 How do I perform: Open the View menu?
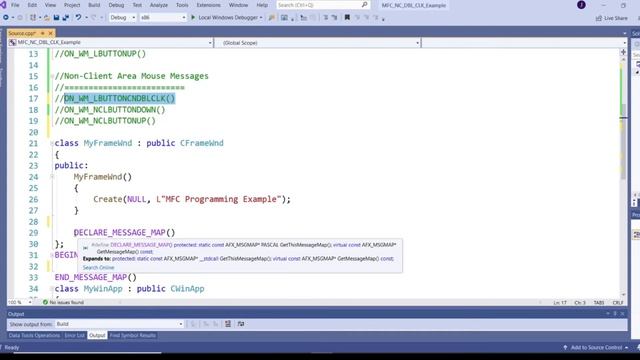50,5
